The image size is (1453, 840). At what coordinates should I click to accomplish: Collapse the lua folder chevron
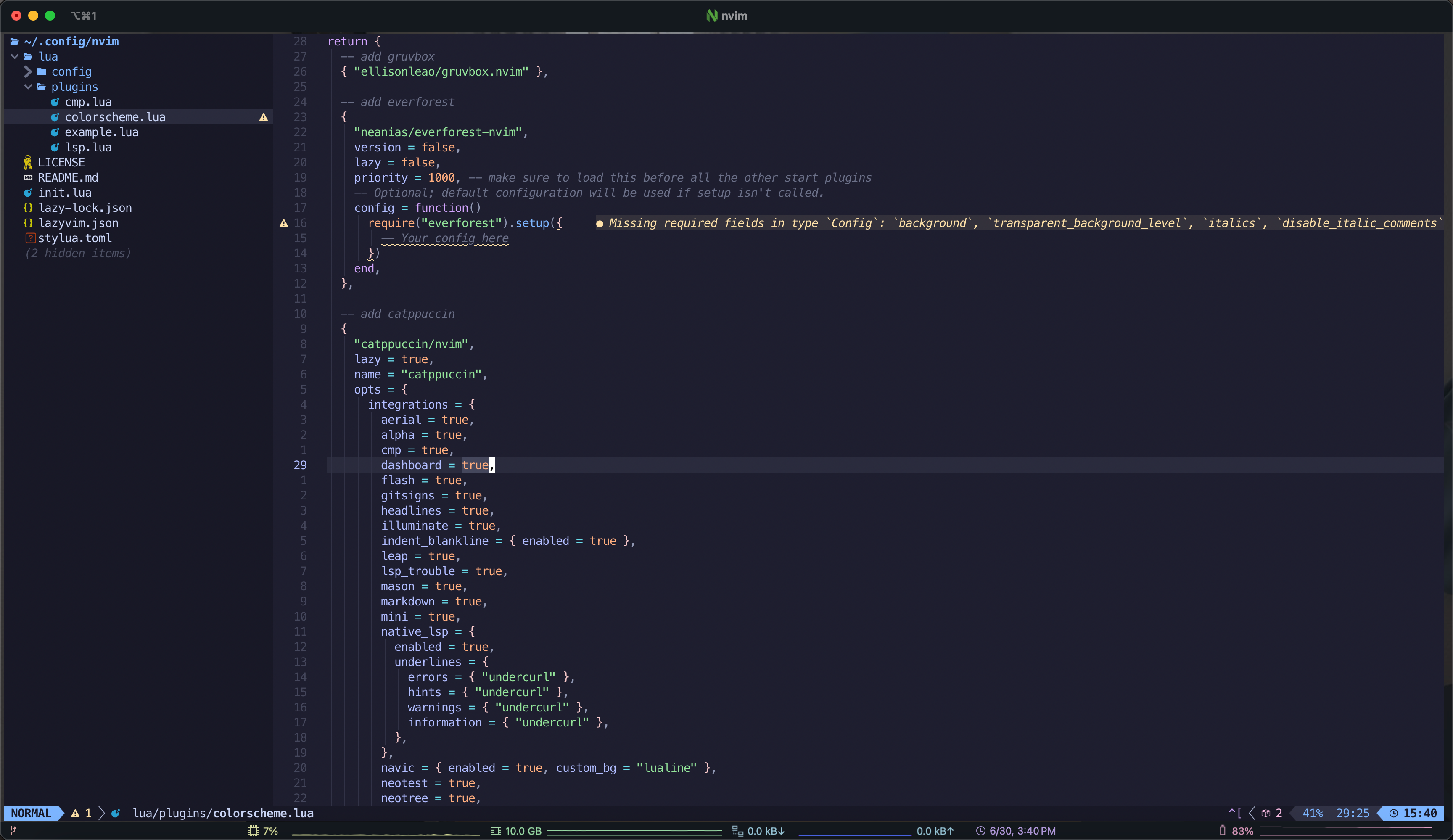[14, 56]
